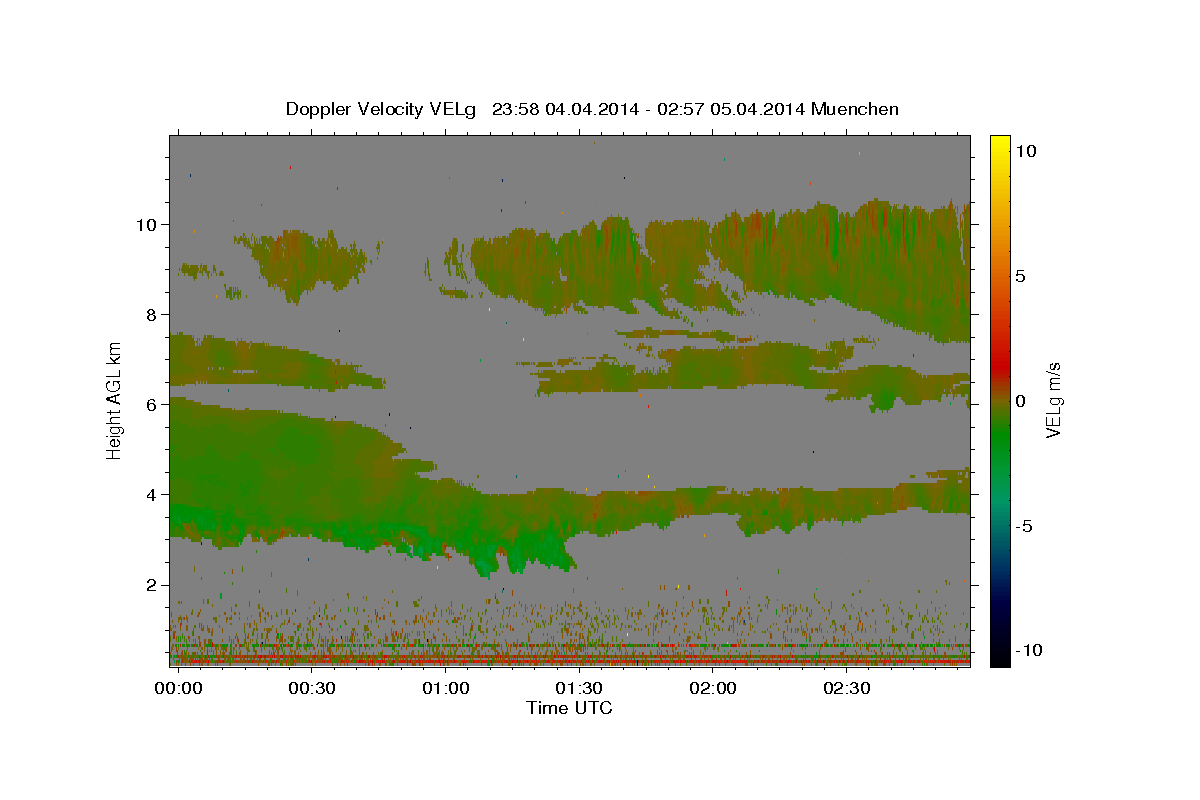Screen dimensions: 1200x800
Task: Click the colorbar value '5' on the right
Action: 1020,276
